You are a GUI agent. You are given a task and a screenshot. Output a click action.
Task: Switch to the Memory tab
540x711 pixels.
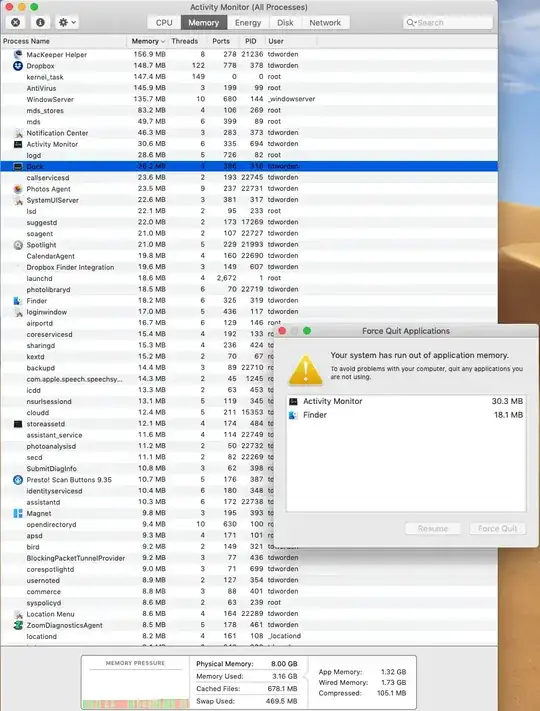204,23
